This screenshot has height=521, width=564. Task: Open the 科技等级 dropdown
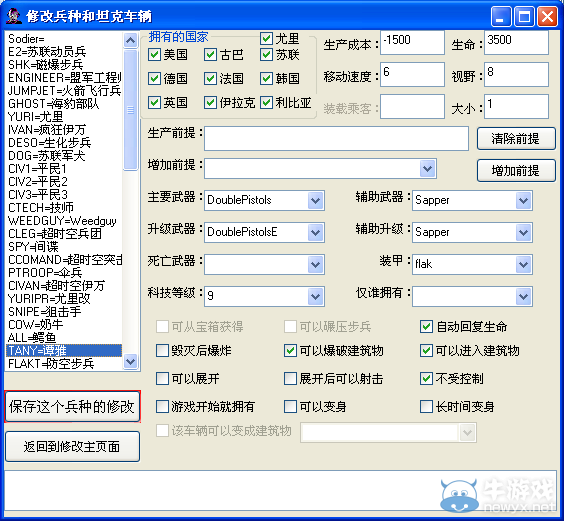(315, 296)
